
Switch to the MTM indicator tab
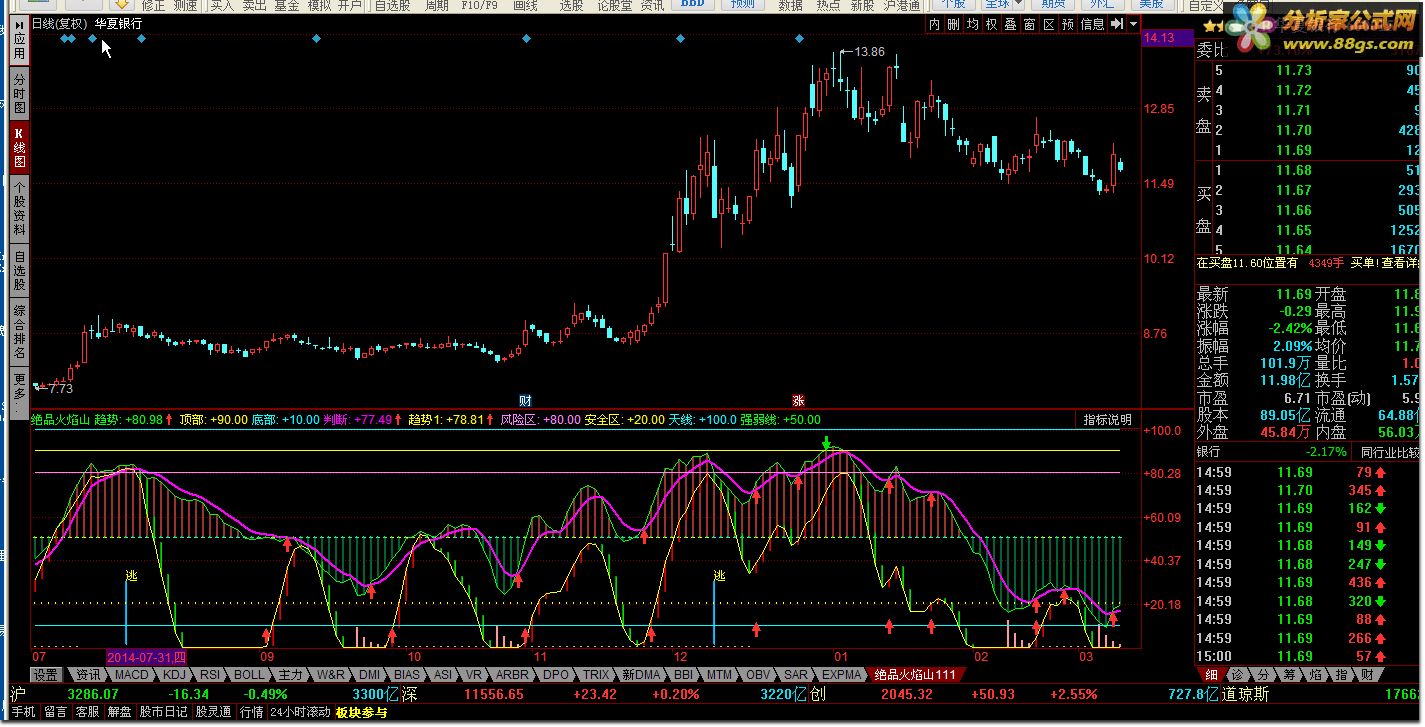coord(719,675)
